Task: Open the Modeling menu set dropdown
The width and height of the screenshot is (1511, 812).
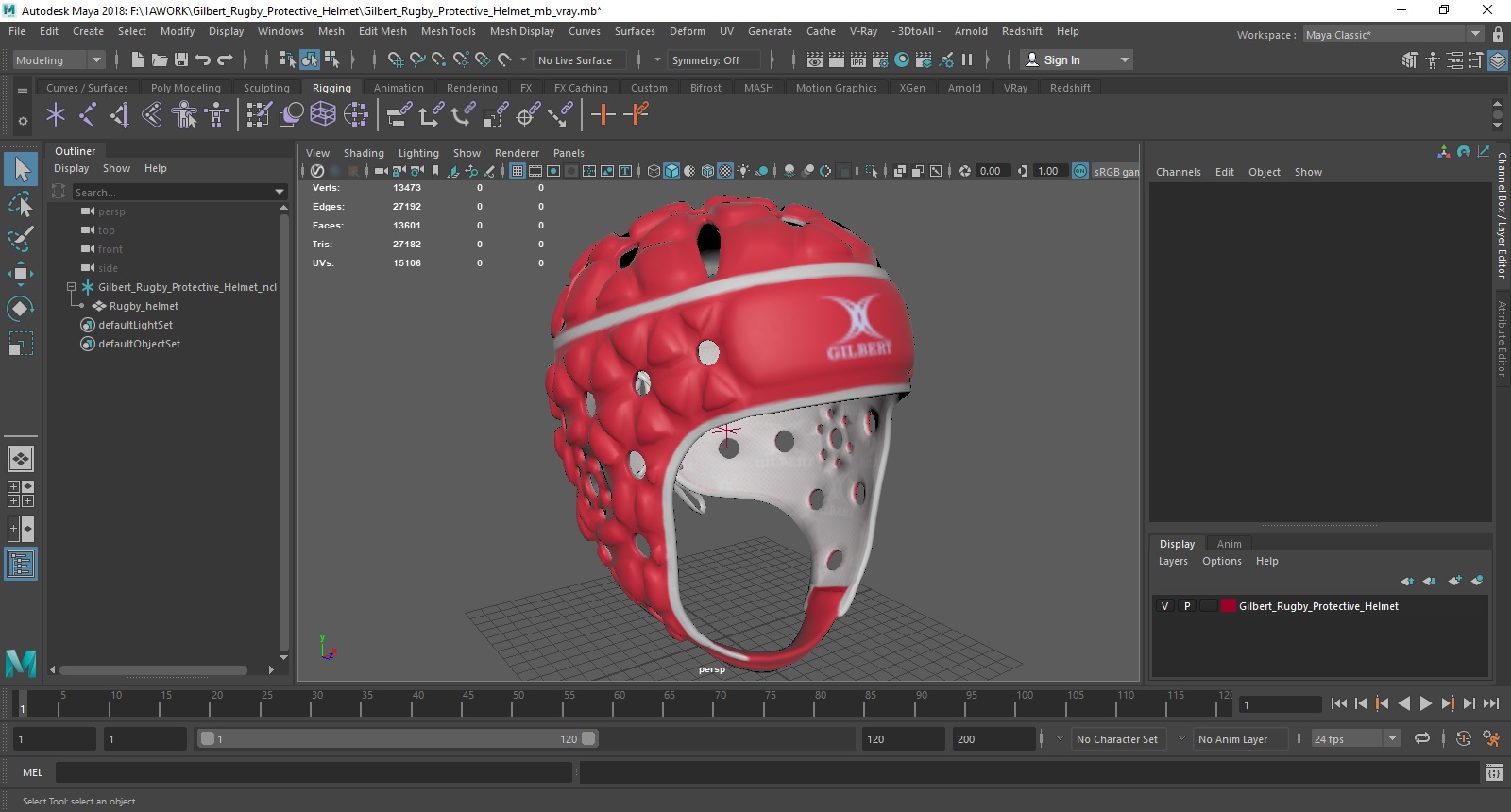Action: coord(59,59)
